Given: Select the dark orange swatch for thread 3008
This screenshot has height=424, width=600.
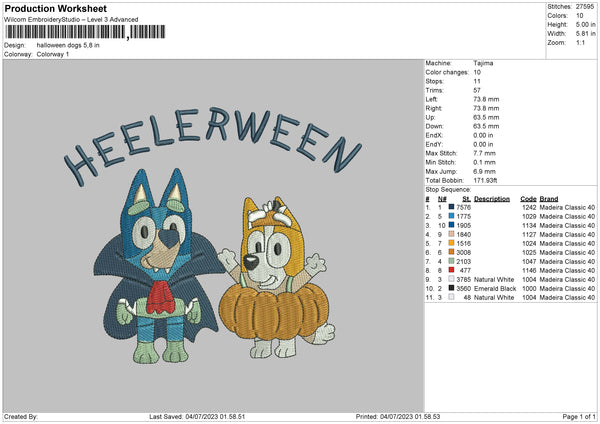Looking at the screenshot, I should point(452,252).
